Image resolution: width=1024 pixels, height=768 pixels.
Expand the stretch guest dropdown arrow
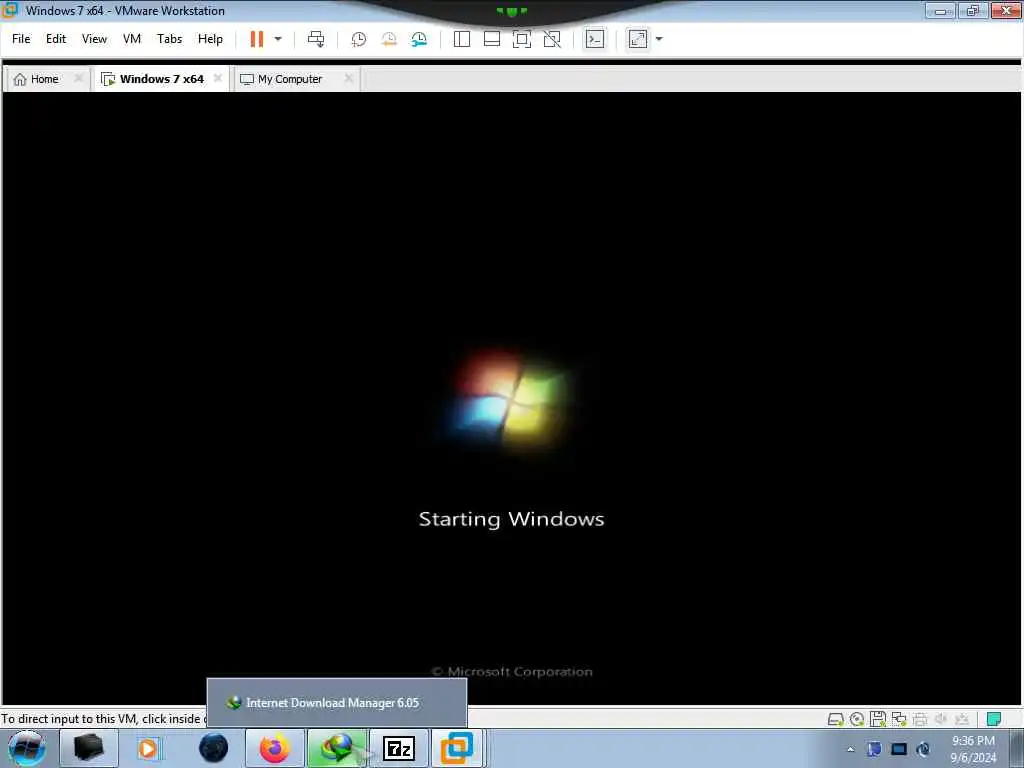(659, 39)
